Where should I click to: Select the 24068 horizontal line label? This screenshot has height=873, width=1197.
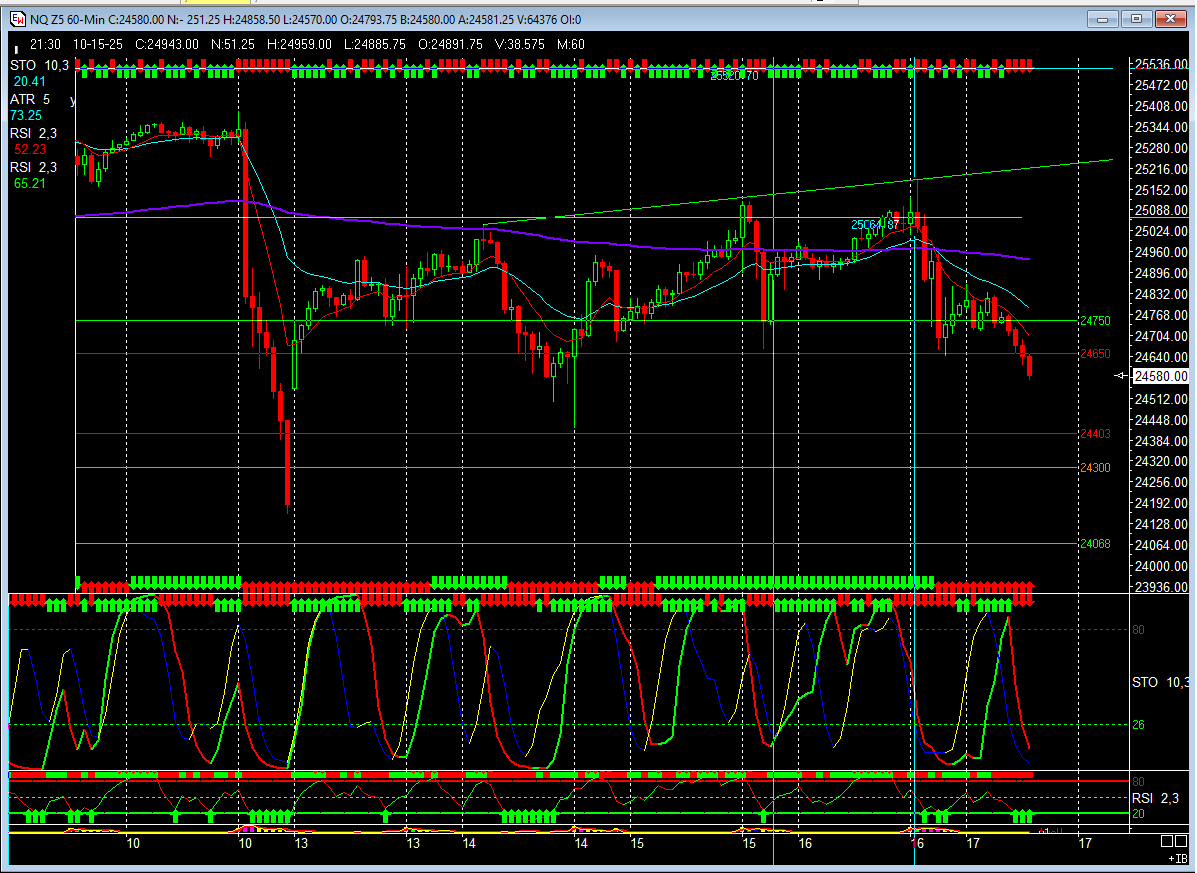coord(1095,544)
